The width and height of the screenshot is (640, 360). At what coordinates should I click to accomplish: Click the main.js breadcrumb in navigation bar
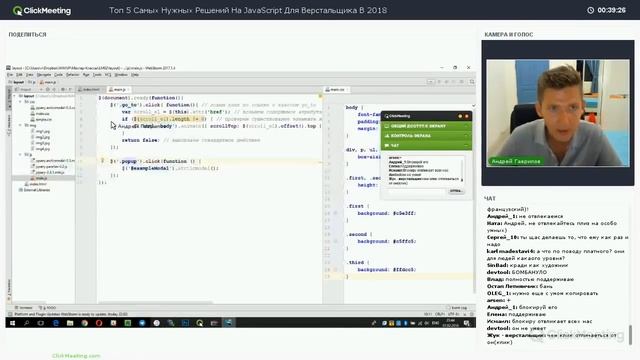[48, 82]
